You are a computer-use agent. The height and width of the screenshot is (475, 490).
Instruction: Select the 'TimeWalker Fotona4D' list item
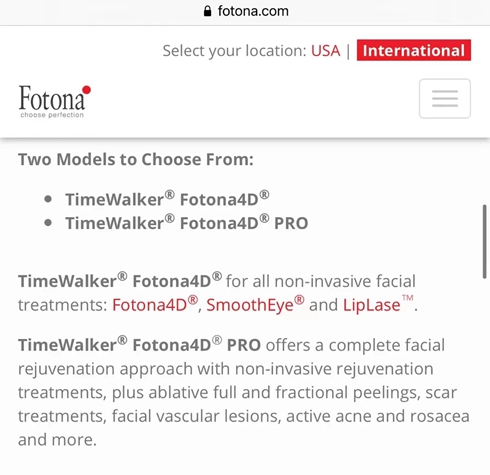coord(167,199)
